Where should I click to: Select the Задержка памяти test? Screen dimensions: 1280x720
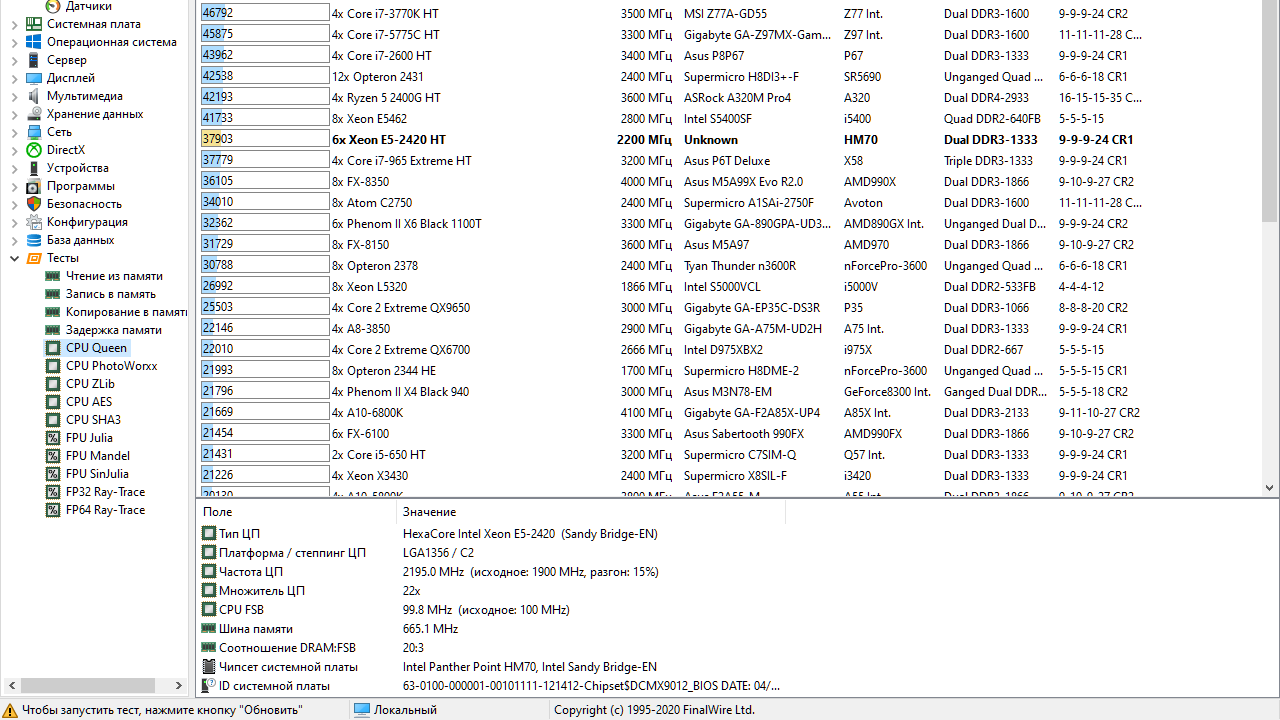113,330
